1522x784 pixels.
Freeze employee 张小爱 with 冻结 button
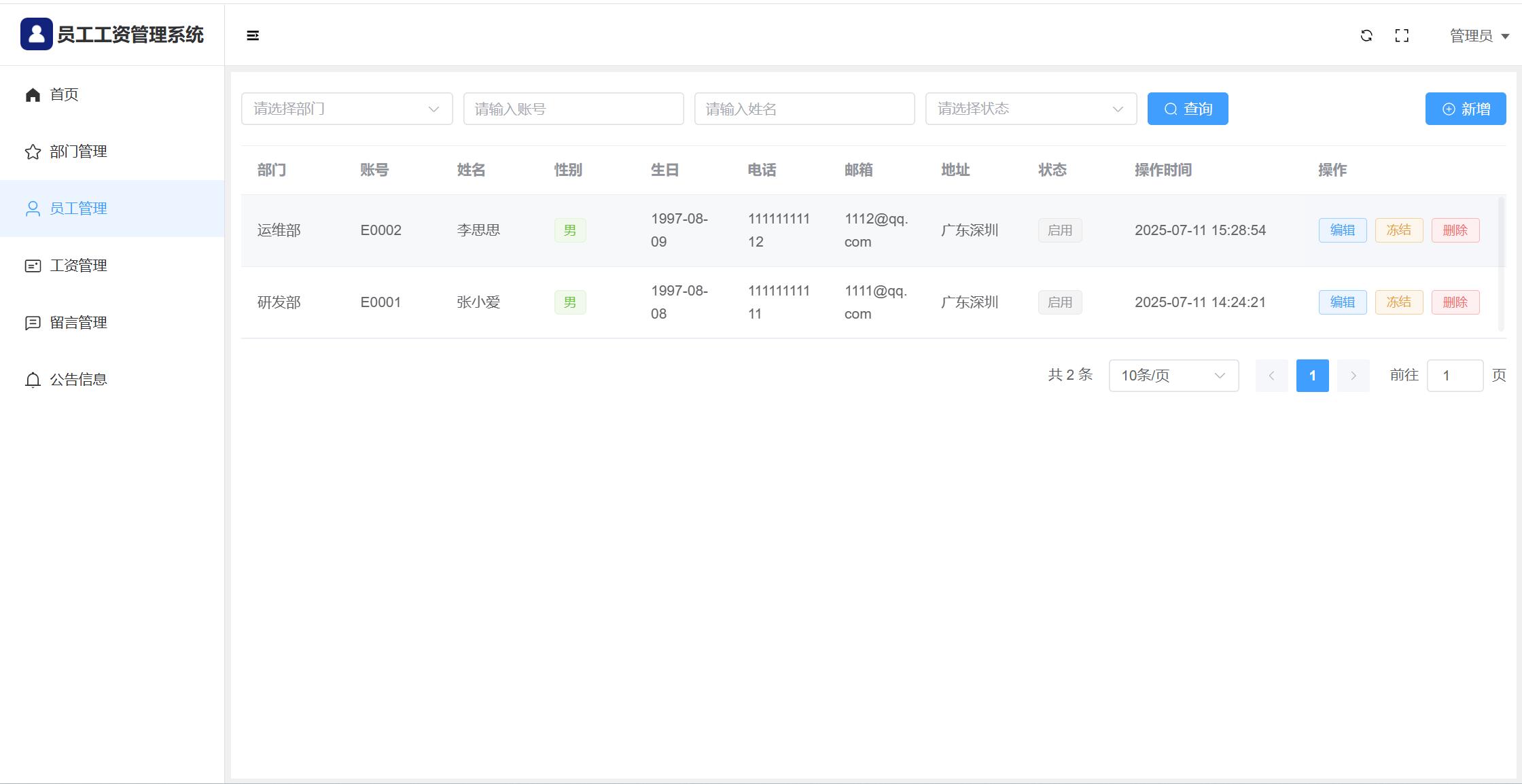[x=1398, y=302]
